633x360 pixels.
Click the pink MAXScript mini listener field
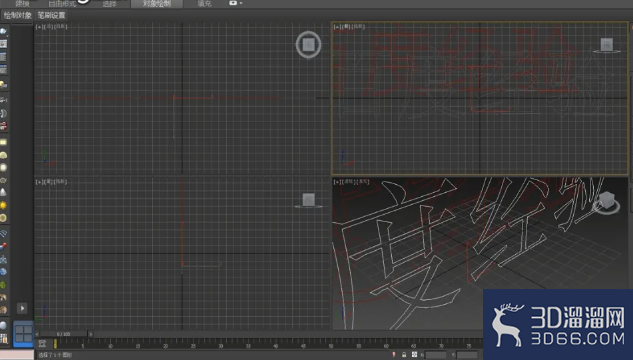pyautogui.click(x=17, y=355)
